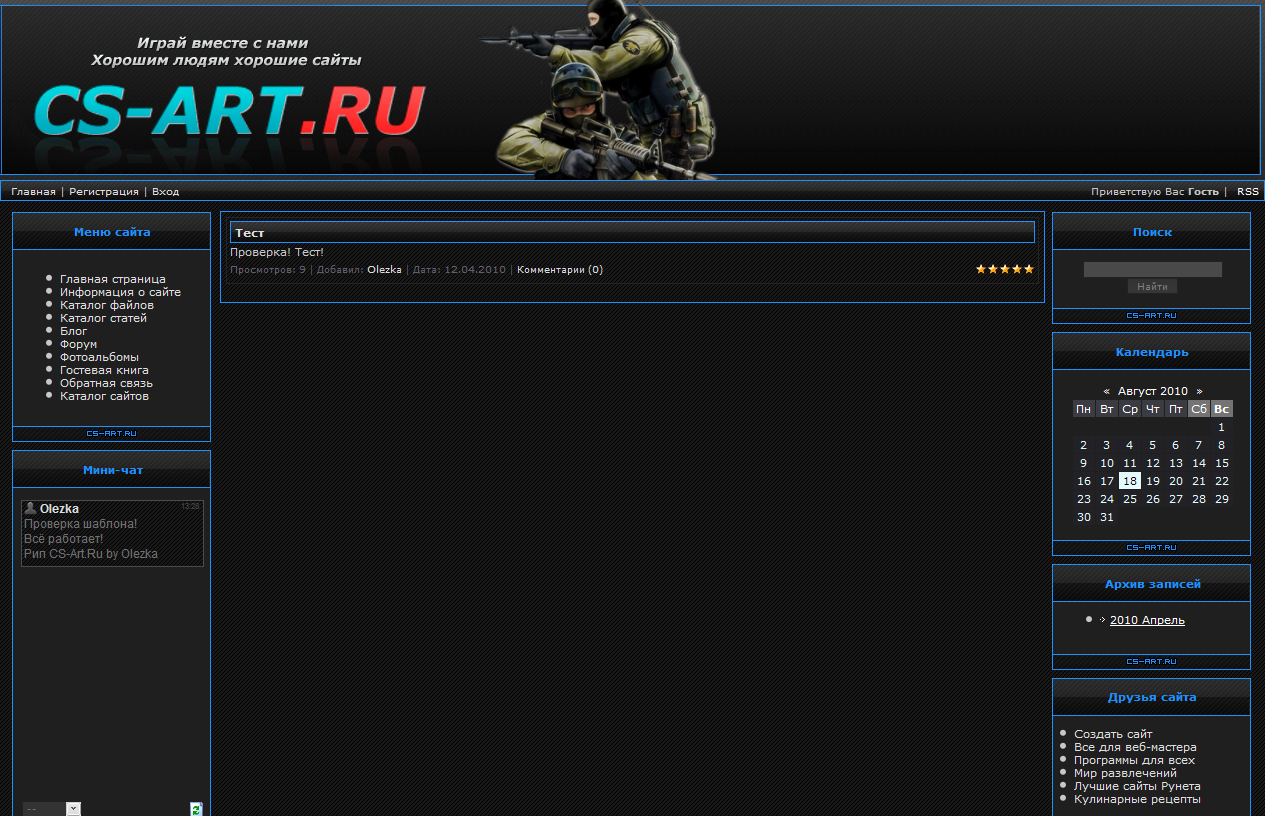Image resolution: width=1265 pixels, height=816 pixels.
Task: Open the Форум section from the site menu
Action: 80,343
